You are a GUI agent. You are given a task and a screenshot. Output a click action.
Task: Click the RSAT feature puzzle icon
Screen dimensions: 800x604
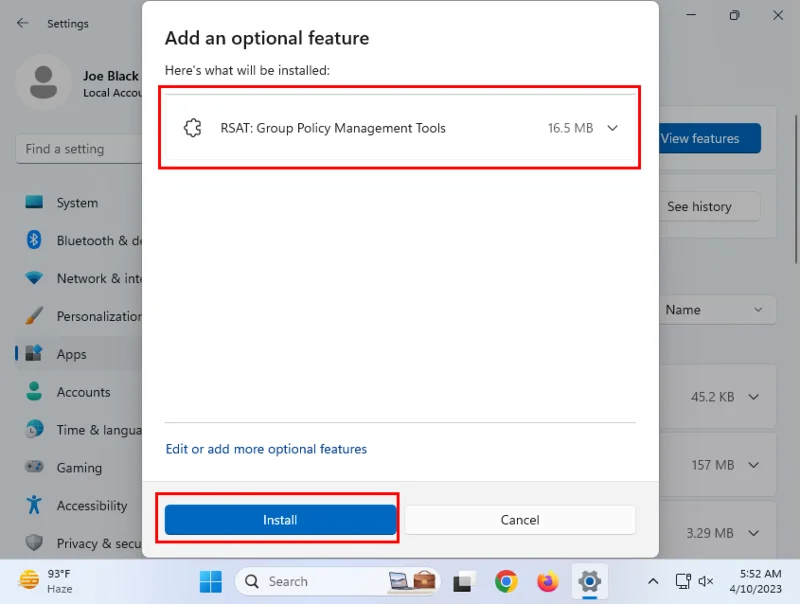[193, 128]
